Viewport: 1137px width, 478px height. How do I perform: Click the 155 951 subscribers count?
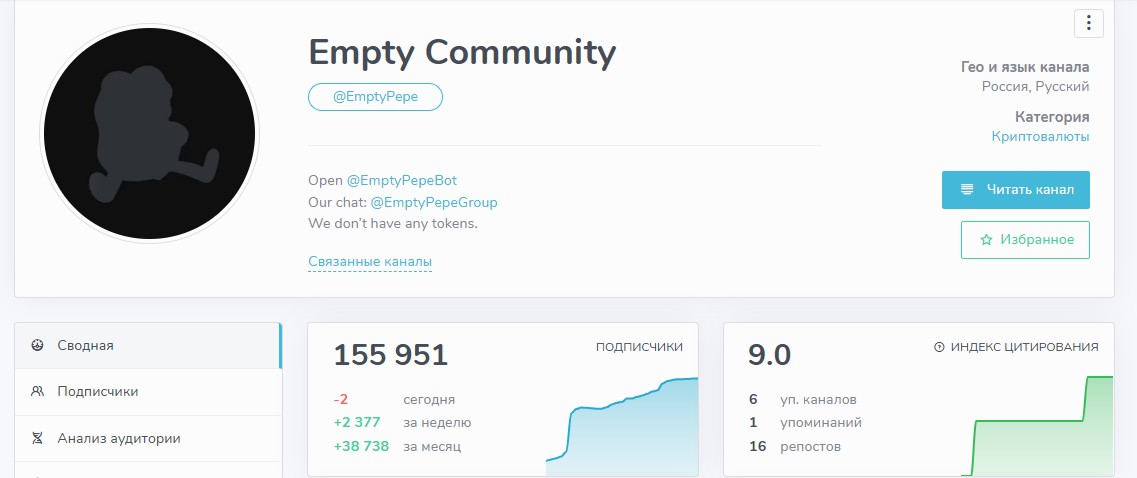(x=391, y=355)
